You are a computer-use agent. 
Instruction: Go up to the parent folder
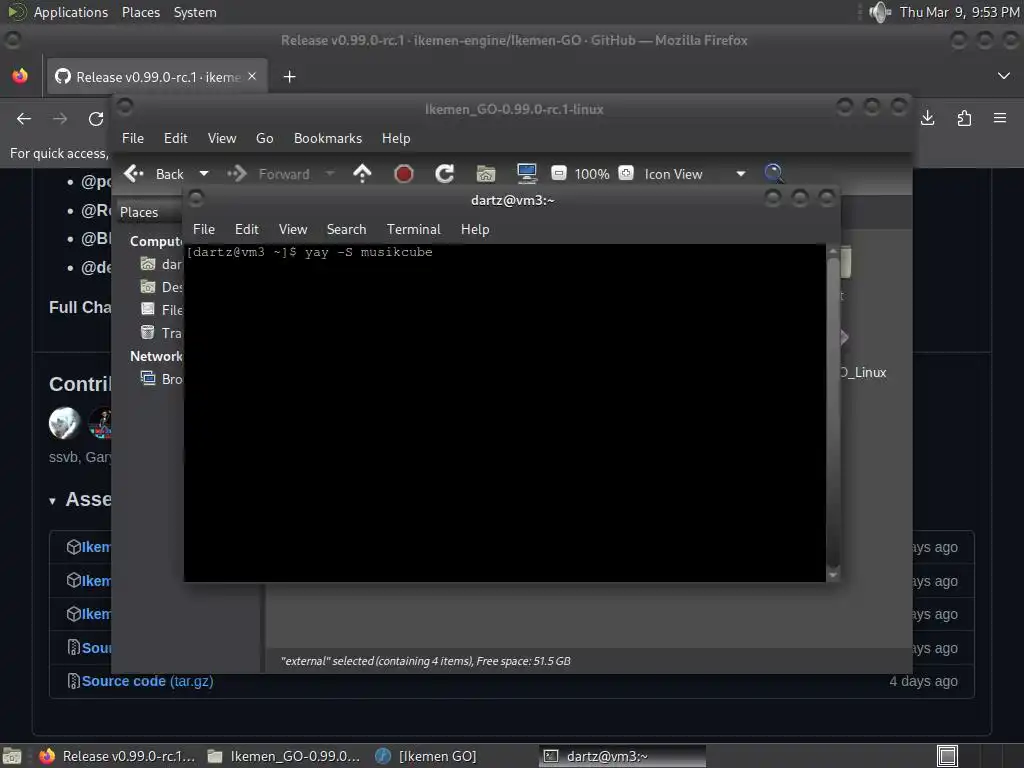tap(362, 173)
